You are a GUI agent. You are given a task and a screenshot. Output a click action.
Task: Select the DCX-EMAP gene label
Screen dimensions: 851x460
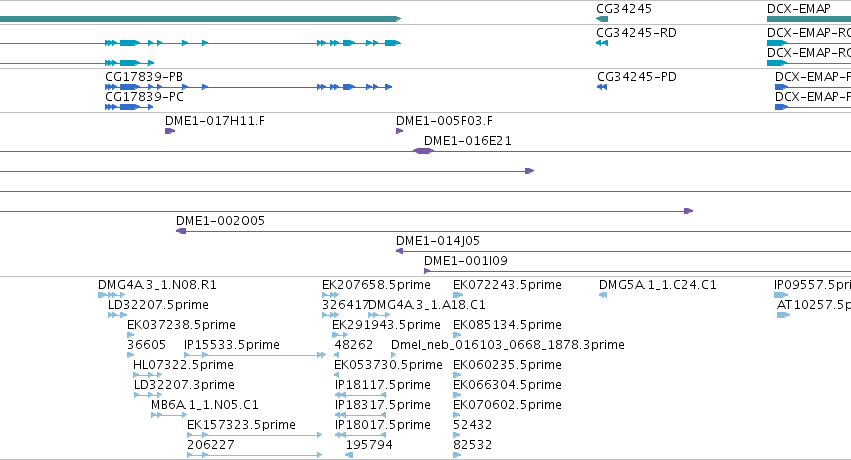pos(798,9)
